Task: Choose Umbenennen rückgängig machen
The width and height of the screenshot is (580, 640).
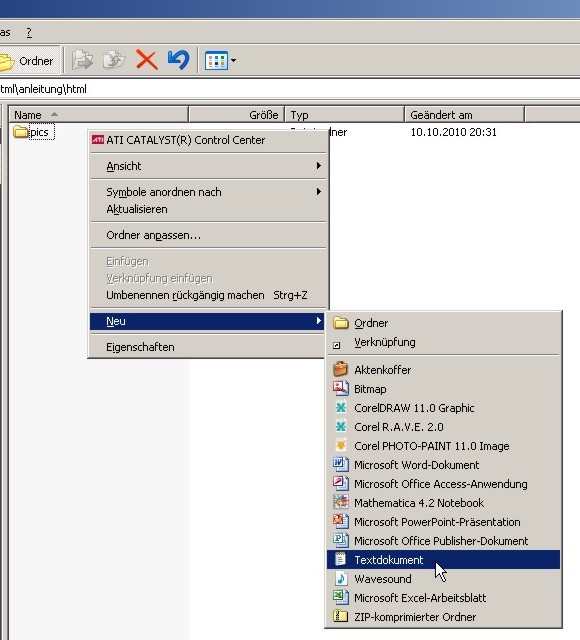Action: coord(209,295)
